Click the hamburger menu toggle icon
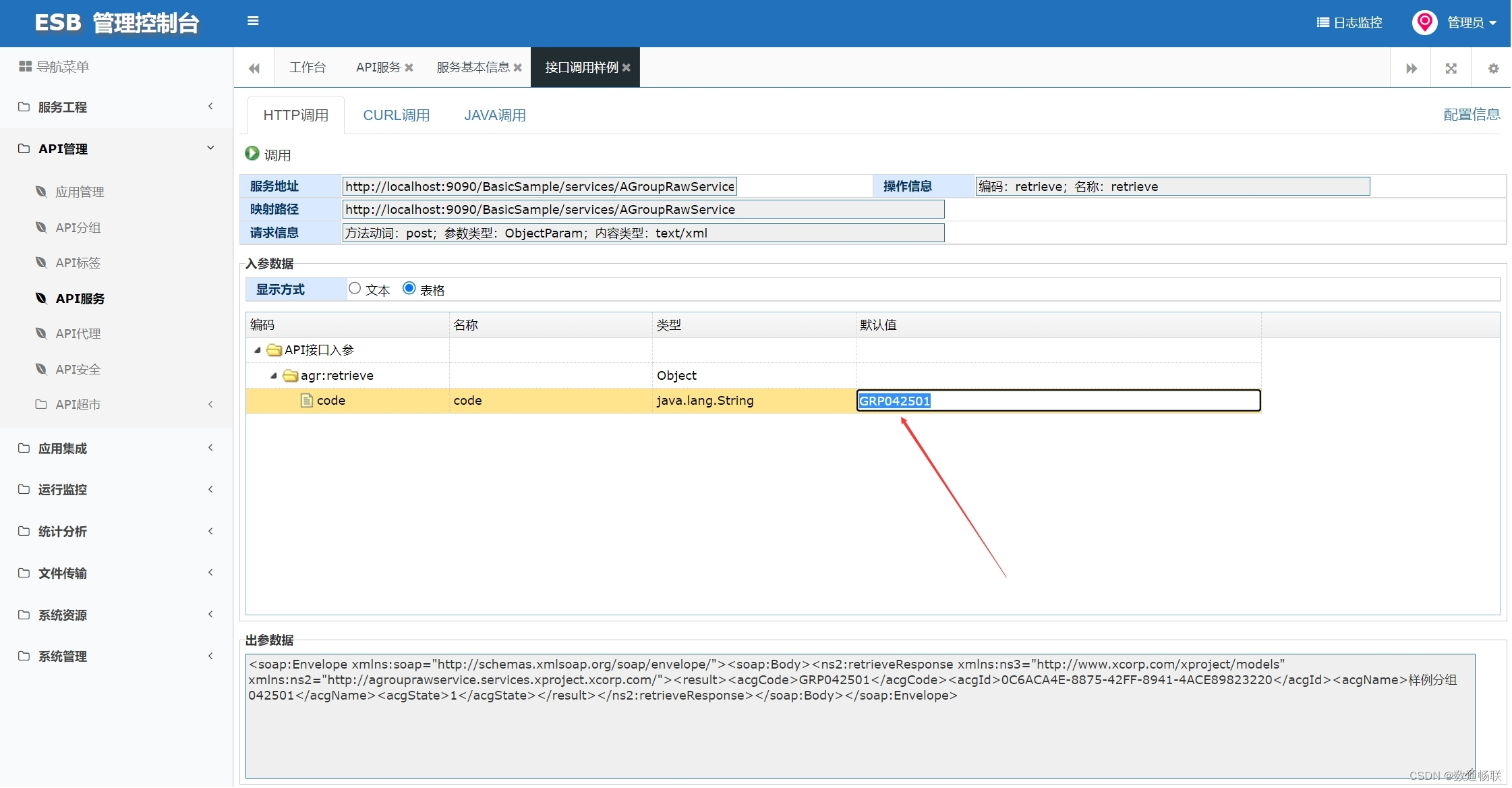This screenshot has height=788, width=1512. [253, 21]
